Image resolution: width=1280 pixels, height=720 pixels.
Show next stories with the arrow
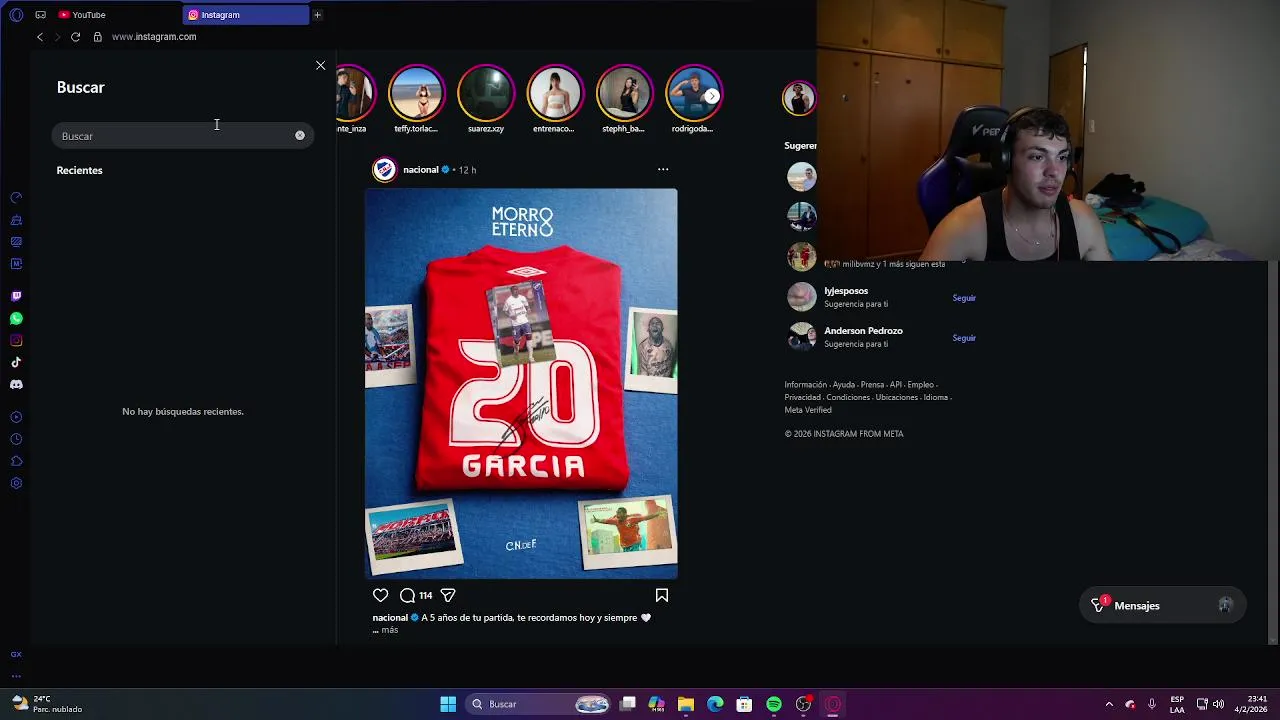711,96
